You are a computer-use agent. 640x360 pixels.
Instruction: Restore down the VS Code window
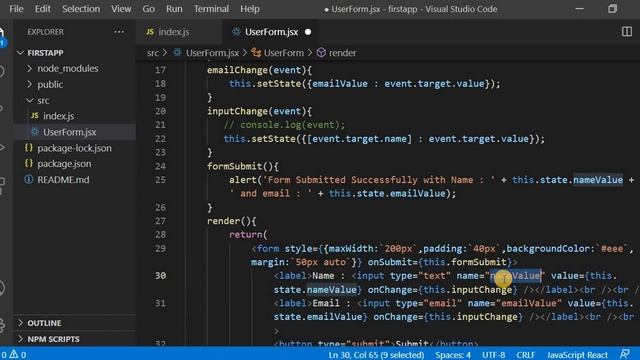pyautogui.click(x=612, y=9)
